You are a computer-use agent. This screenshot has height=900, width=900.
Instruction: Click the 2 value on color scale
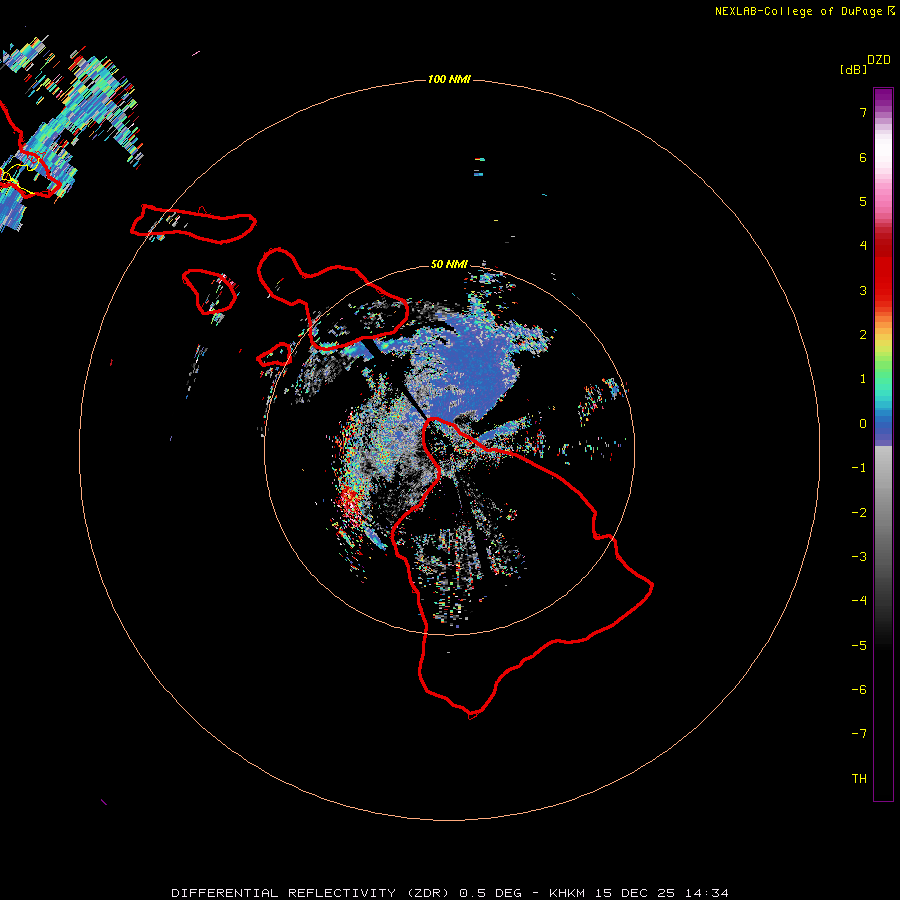point(863,335)
